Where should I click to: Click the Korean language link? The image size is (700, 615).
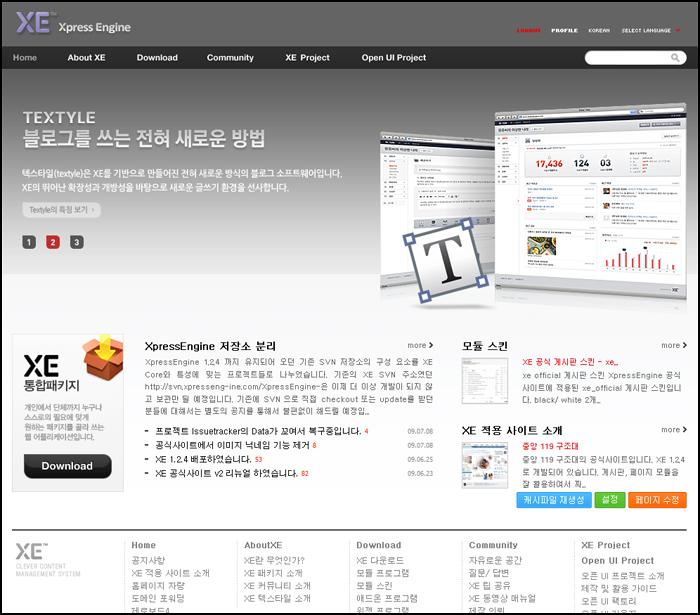[x=599, y=30]
